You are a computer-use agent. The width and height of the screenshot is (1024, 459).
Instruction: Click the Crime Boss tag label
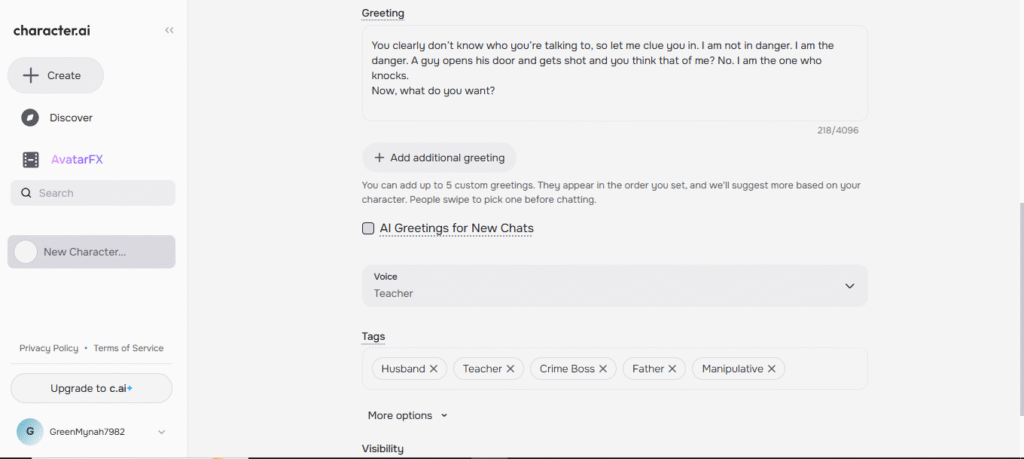tap(567, 369)
